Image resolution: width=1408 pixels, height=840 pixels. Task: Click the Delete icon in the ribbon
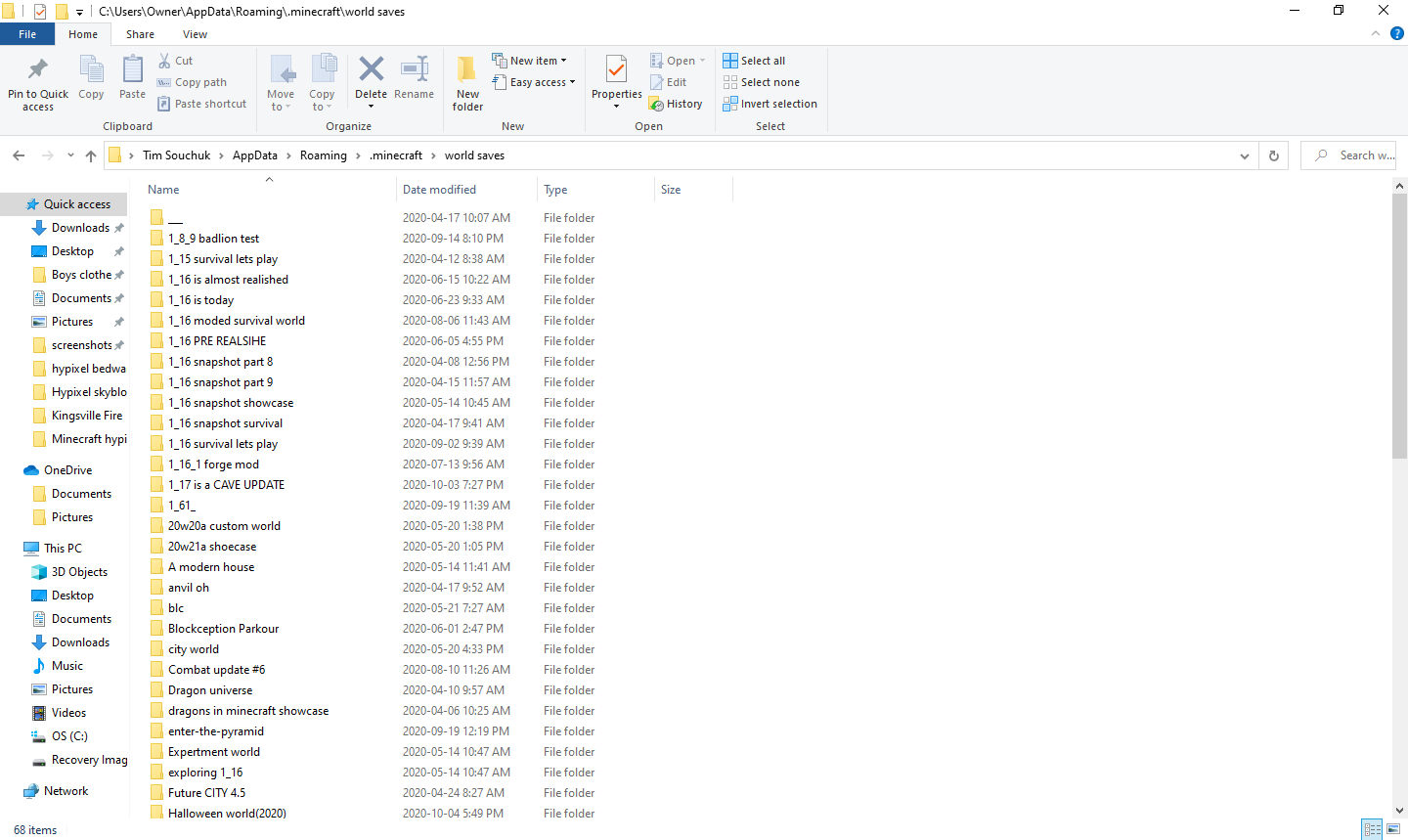click(371, 70)
